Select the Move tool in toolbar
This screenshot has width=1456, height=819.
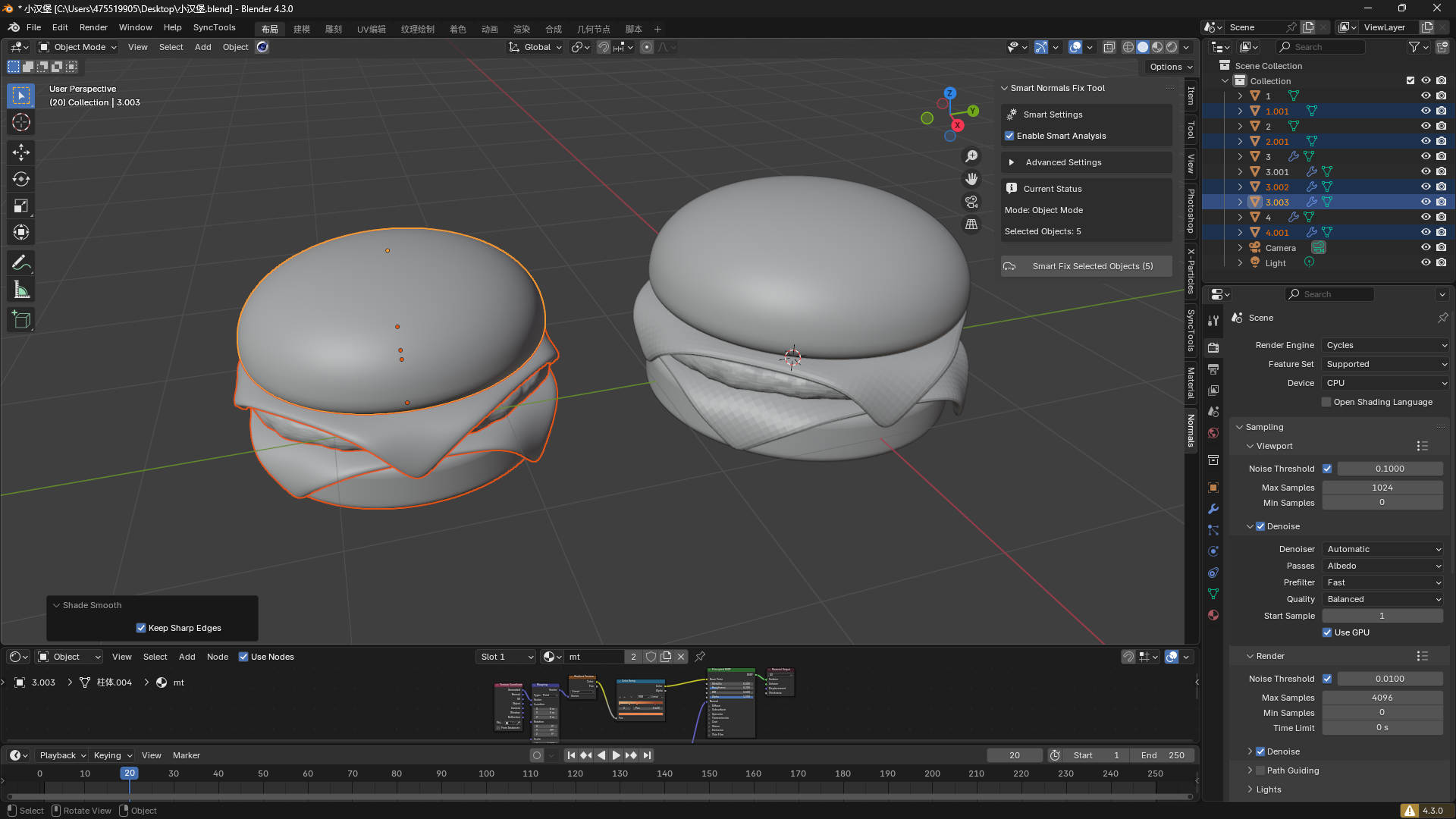click(x=21, y=152)
